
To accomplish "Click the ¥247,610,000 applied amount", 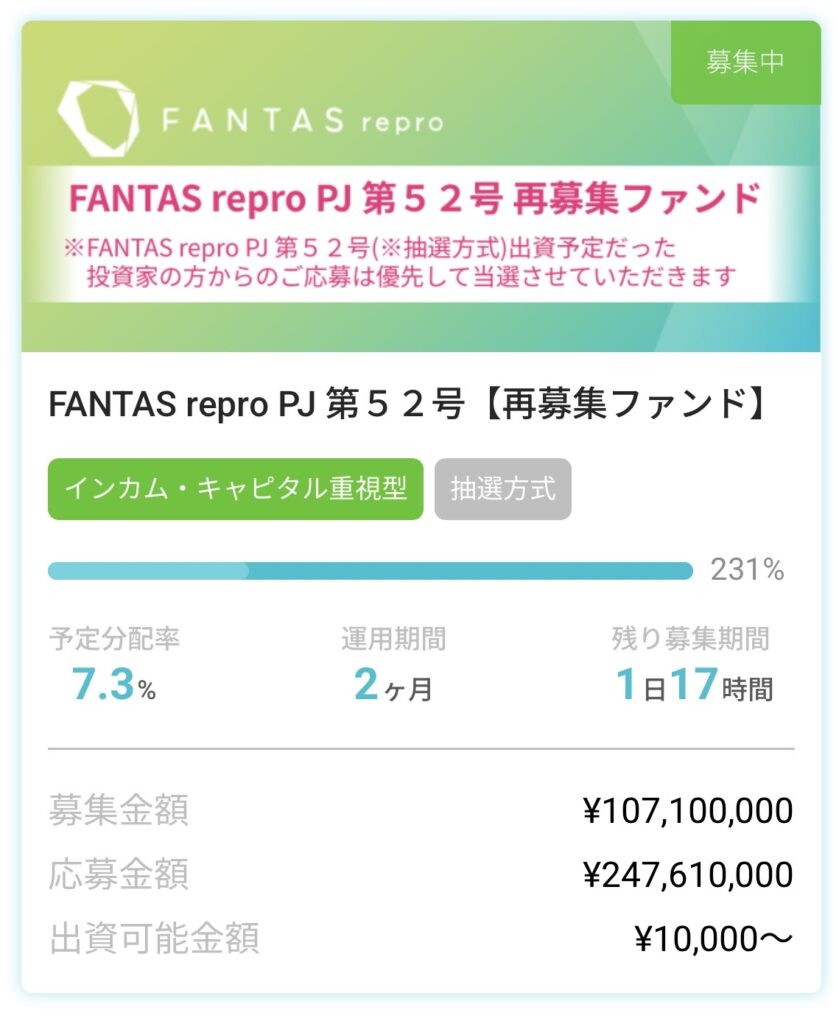I will pyautogui.click(x=688, y=874).
